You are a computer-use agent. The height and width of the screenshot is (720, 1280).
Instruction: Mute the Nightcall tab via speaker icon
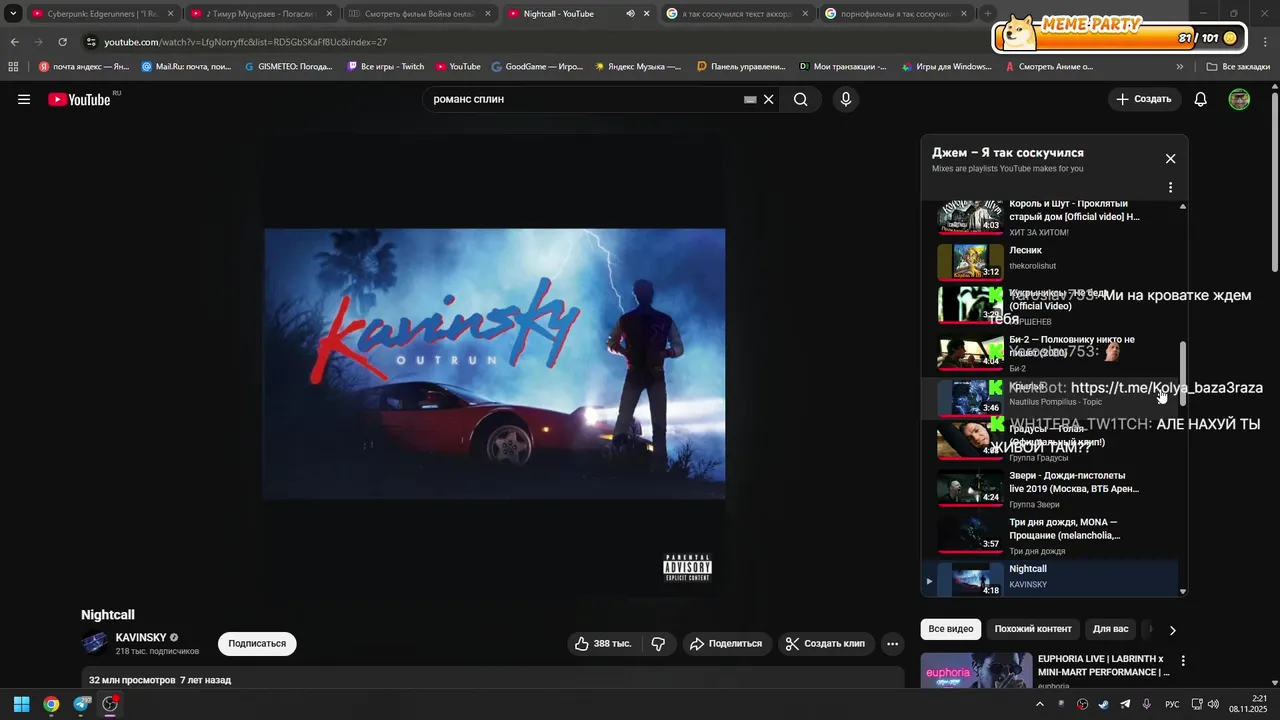click(x=630, y=14)
